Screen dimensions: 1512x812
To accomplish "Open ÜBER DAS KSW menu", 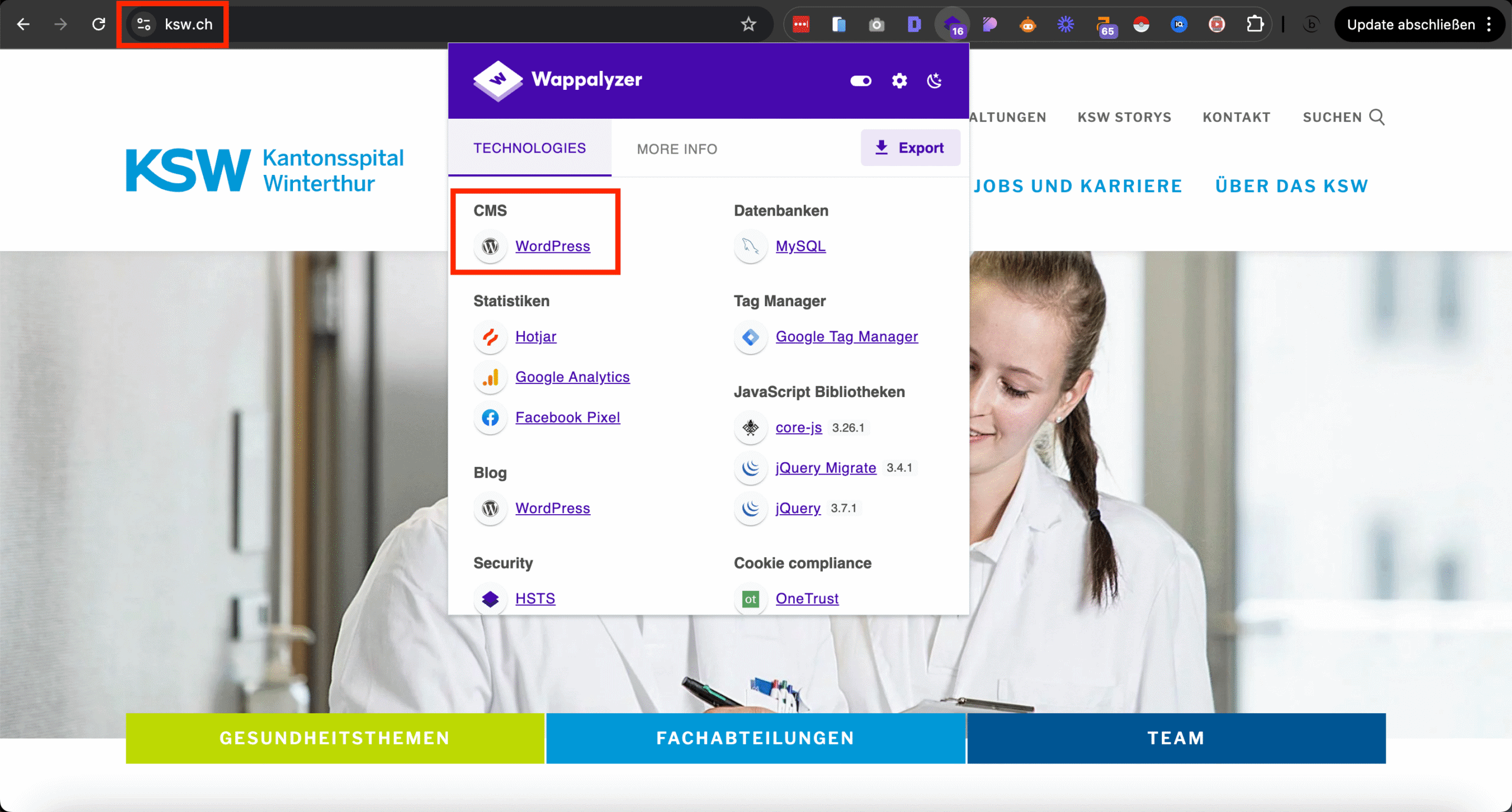I will (x=1292, y=186).
